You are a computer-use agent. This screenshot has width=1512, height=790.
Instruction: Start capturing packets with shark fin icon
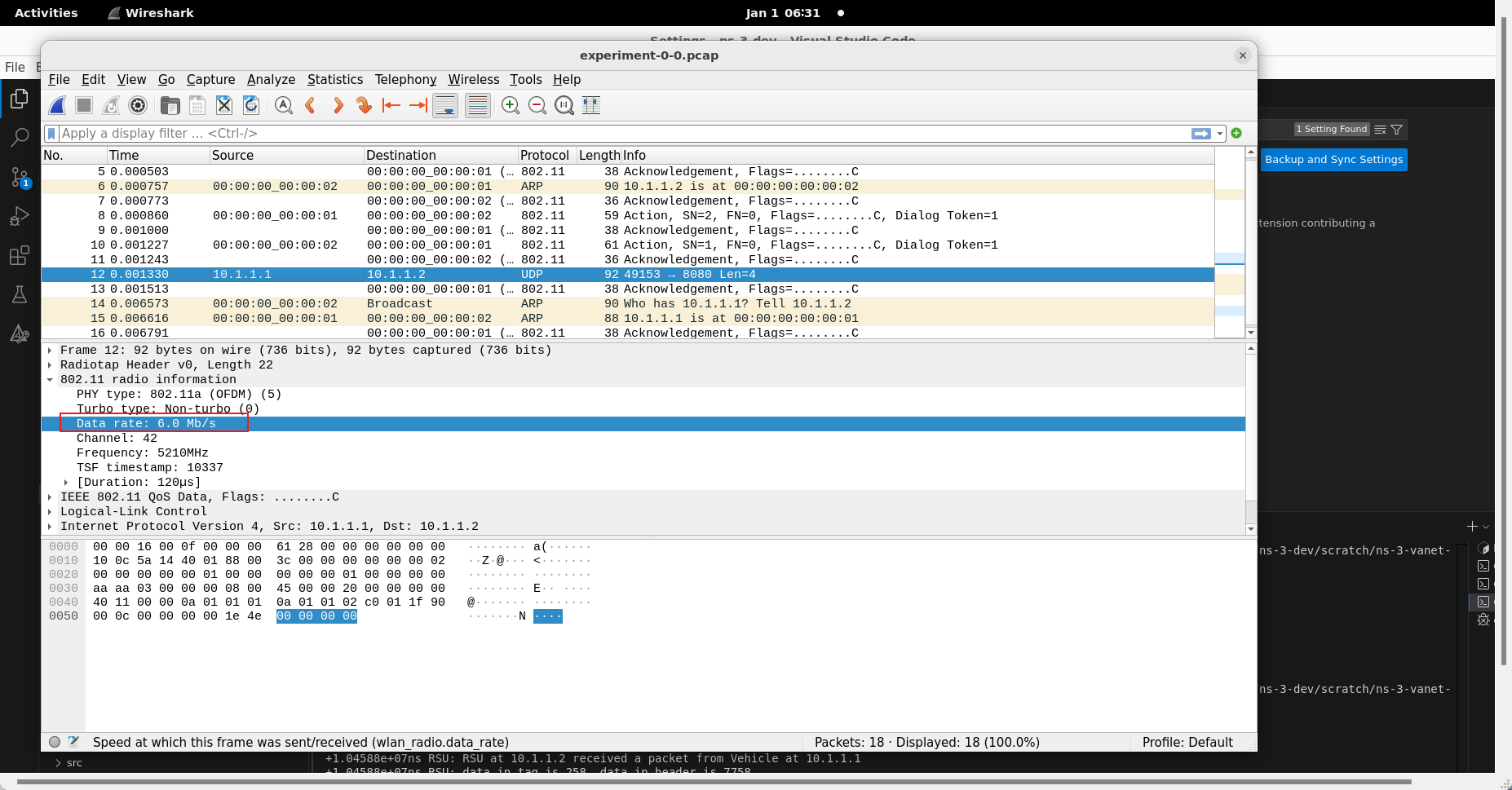[x=57, y=105]
